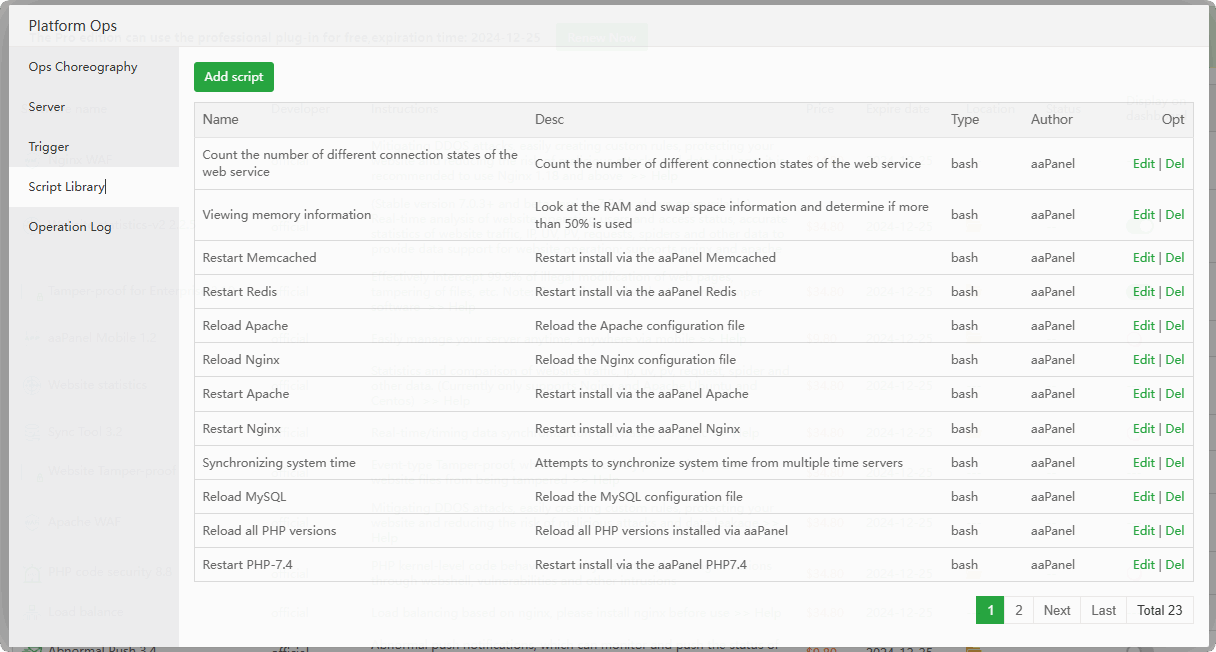Delete the Reload MySQL script
The width and height of the screenshot is (1216, 652).
click(x=1175, y=497)
